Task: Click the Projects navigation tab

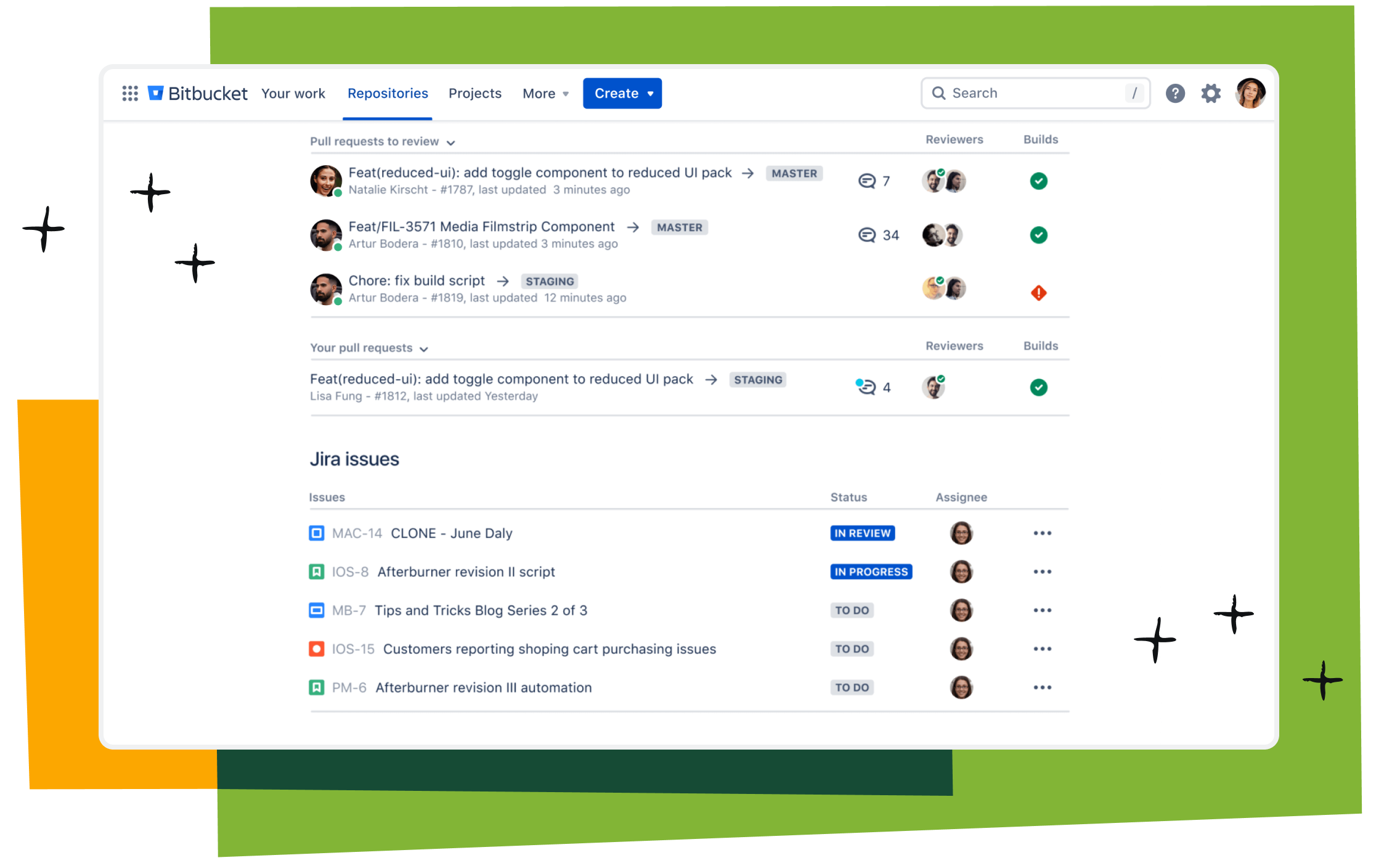Action: click(474, 93)
